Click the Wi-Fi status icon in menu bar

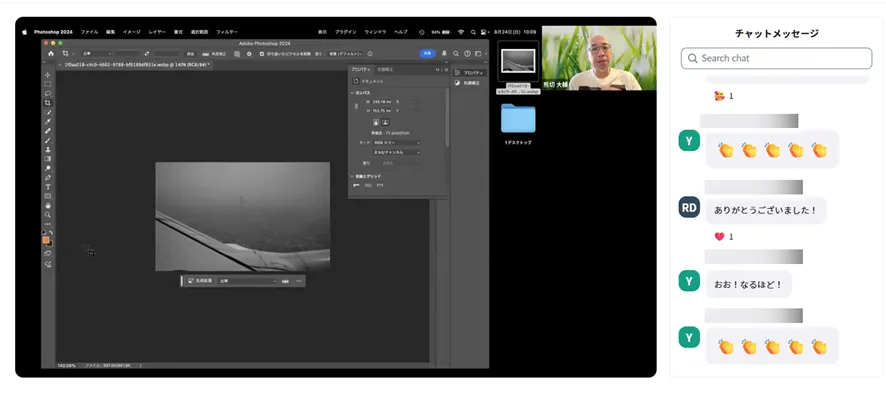(461, 32)
